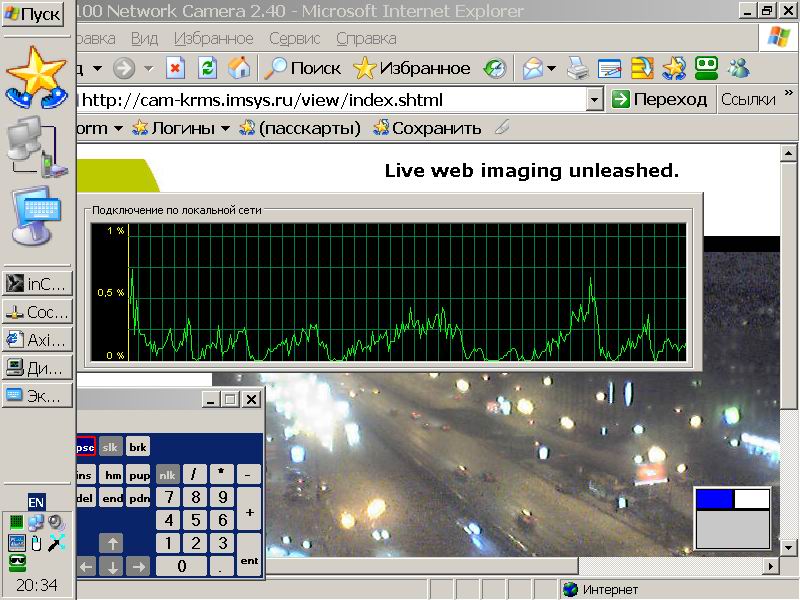The image size is (800, 600).
Task: Click the blue color block in overlay
Action: (714, 499)
